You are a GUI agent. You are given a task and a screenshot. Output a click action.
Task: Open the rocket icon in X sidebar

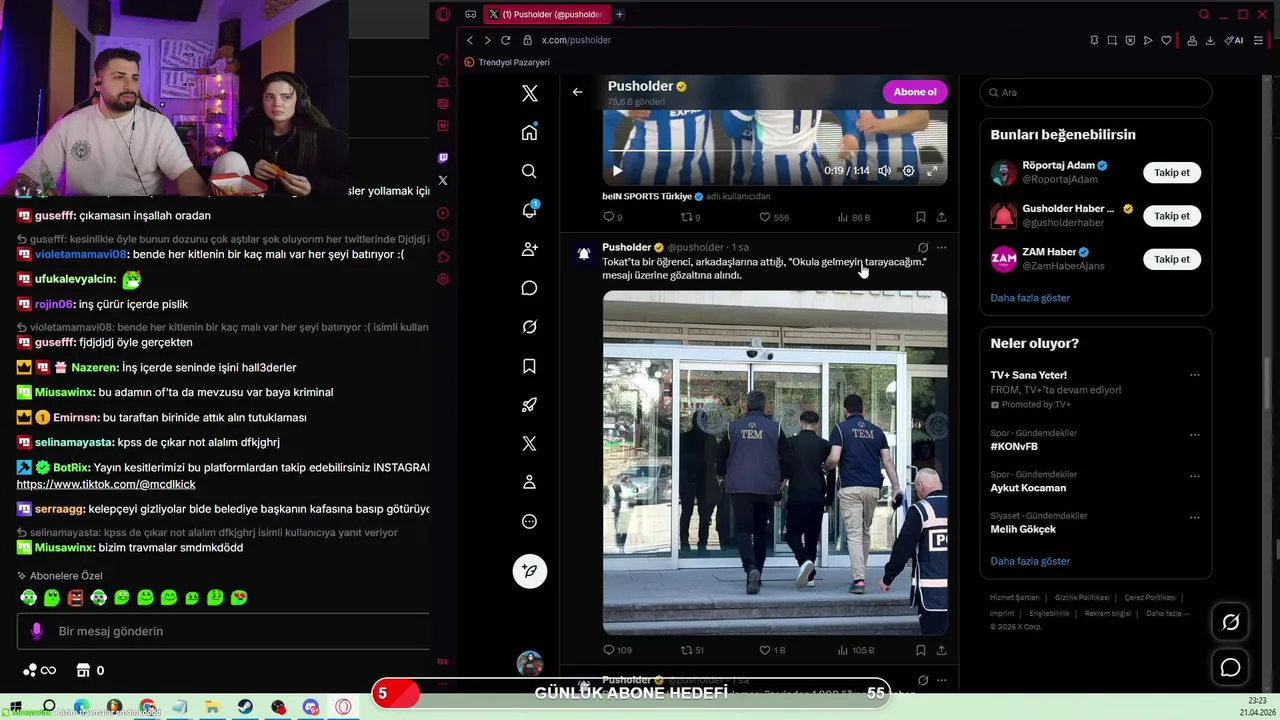click(529, 405)
